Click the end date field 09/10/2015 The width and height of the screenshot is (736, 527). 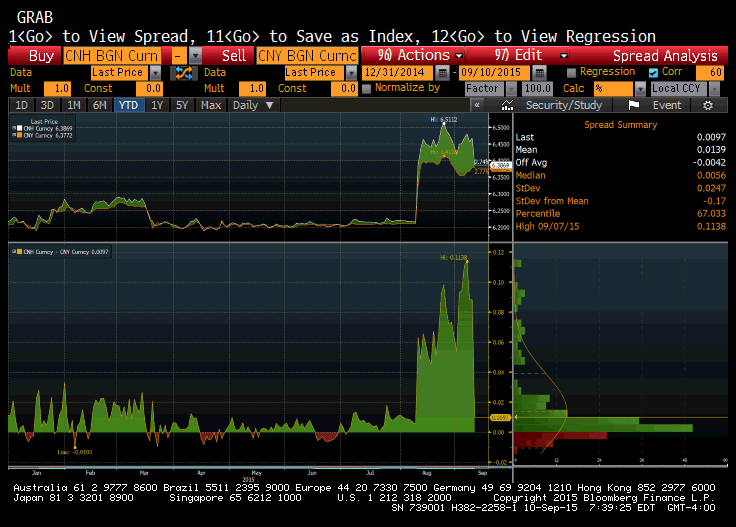click(495, 73)
